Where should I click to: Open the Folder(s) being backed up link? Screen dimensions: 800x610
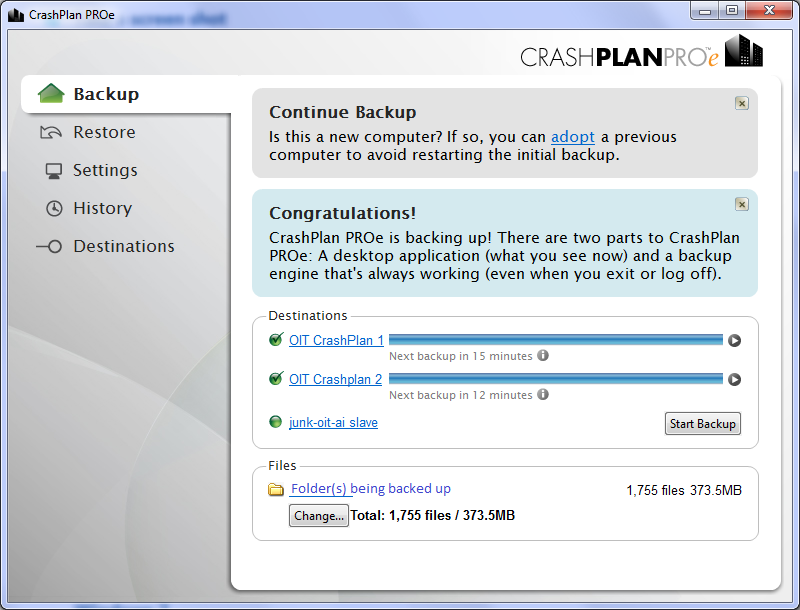[x=371, y=489]
